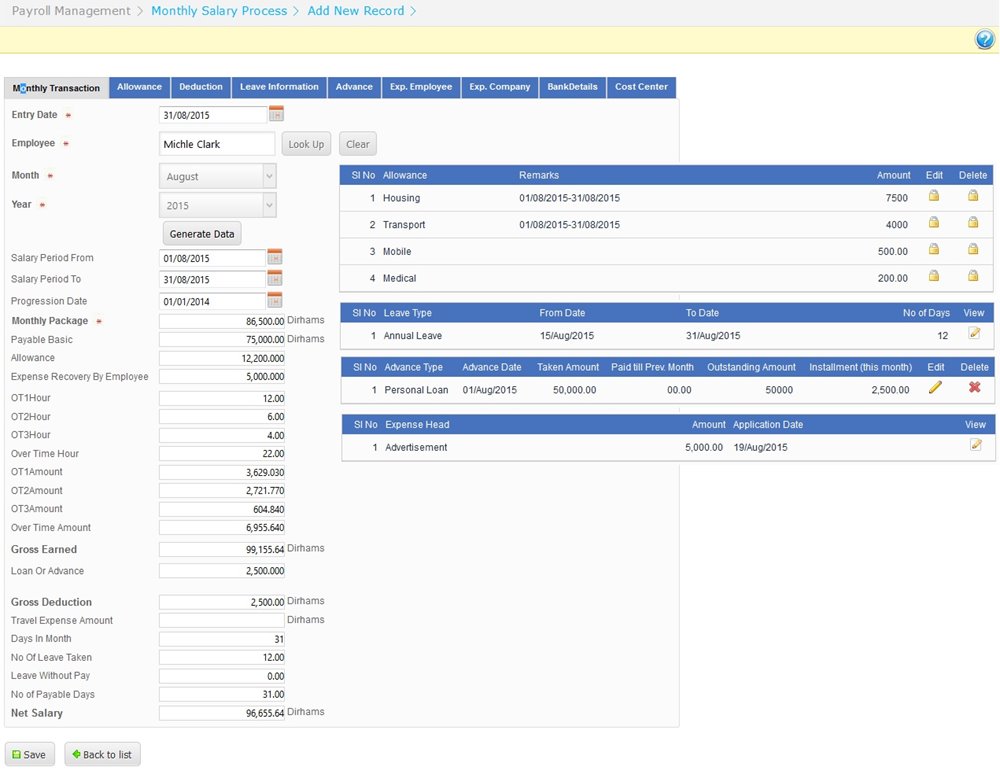Click the Look Up employee button
This screenshot has height=778, width=1000.
[x=306, y=144]
